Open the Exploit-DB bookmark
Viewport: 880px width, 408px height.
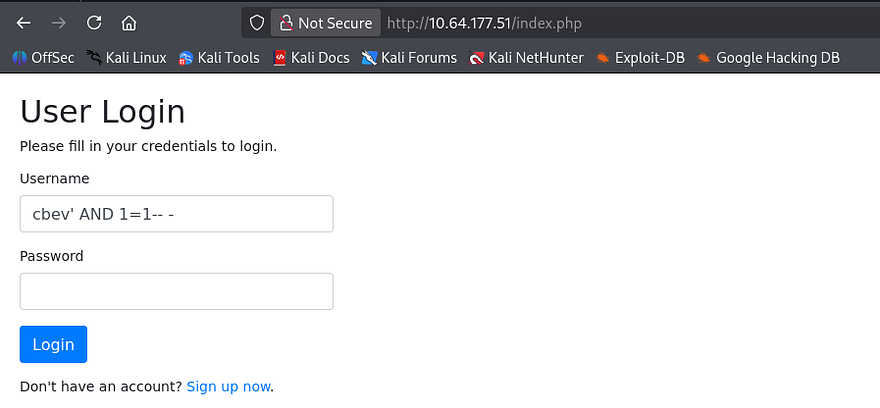tap(640, 57)
